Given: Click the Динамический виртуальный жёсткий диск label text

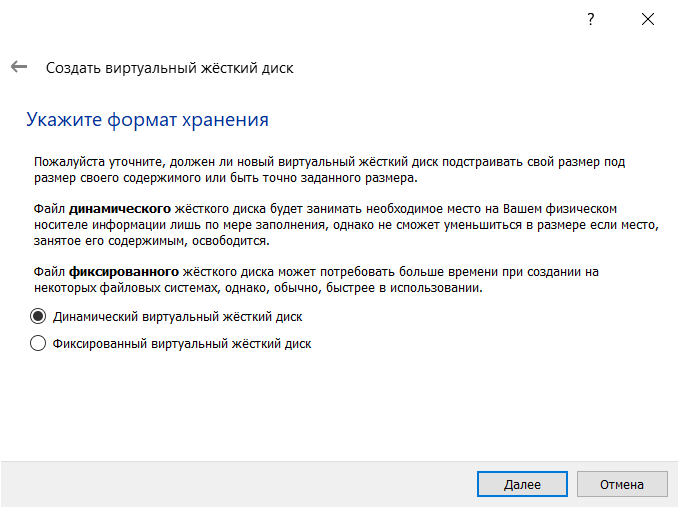Looking at the screenshot, I should tap(178, 317).
